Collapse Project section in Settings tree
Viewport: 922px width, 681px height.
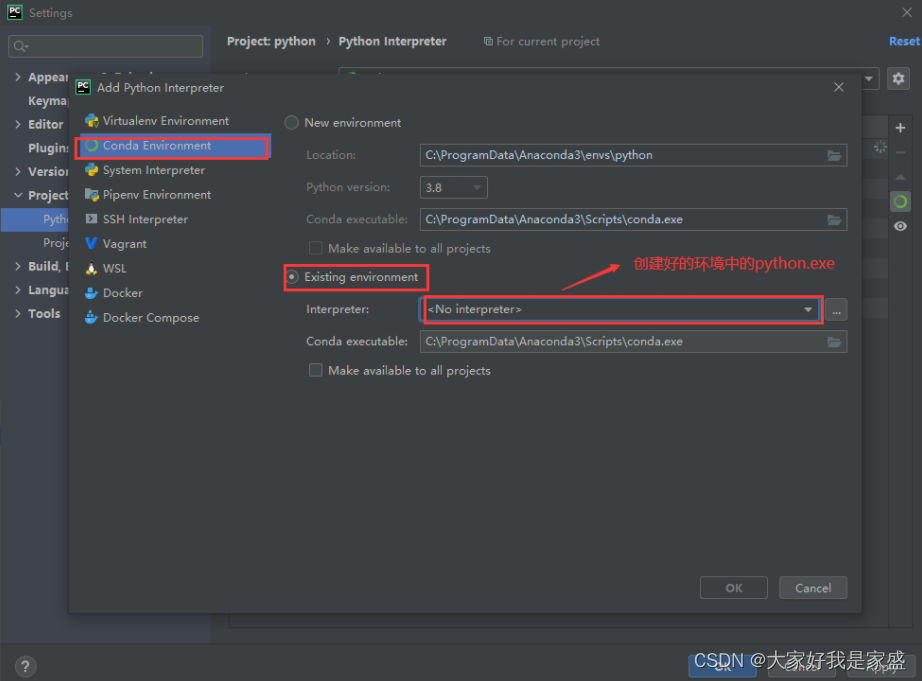[x=18, y=195]
